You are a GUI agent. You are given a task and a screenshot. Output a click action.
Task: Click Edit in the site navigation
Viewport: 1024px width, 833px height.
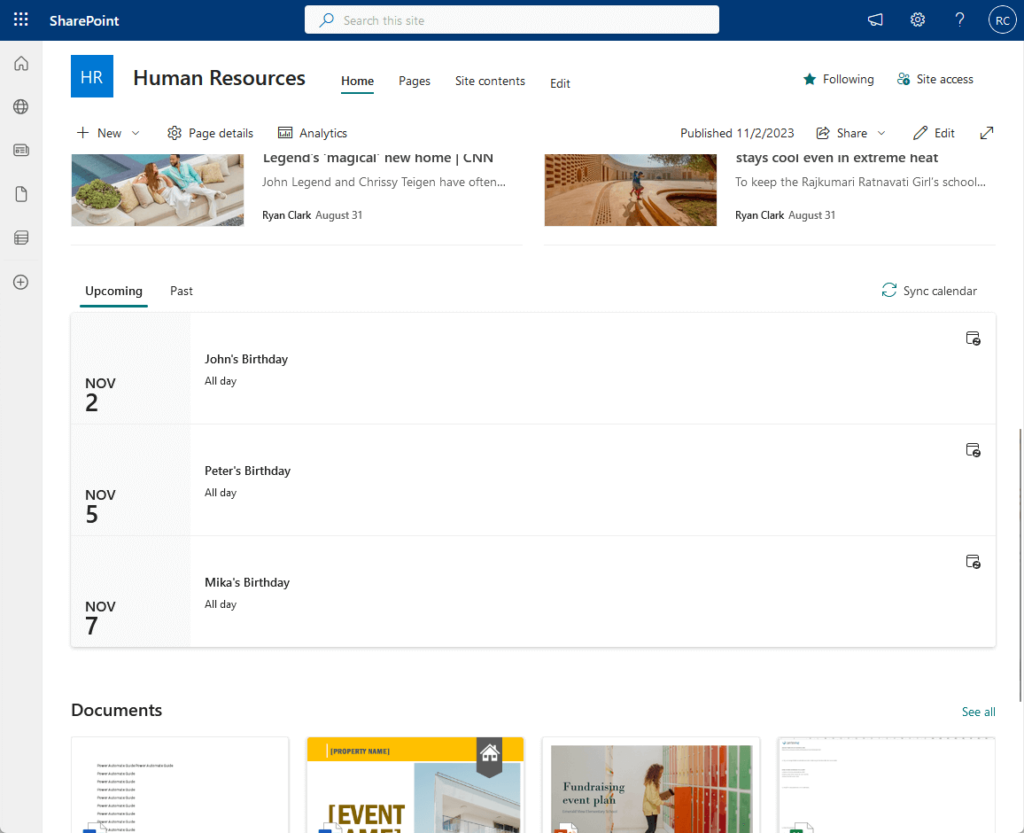coord(560,84)
